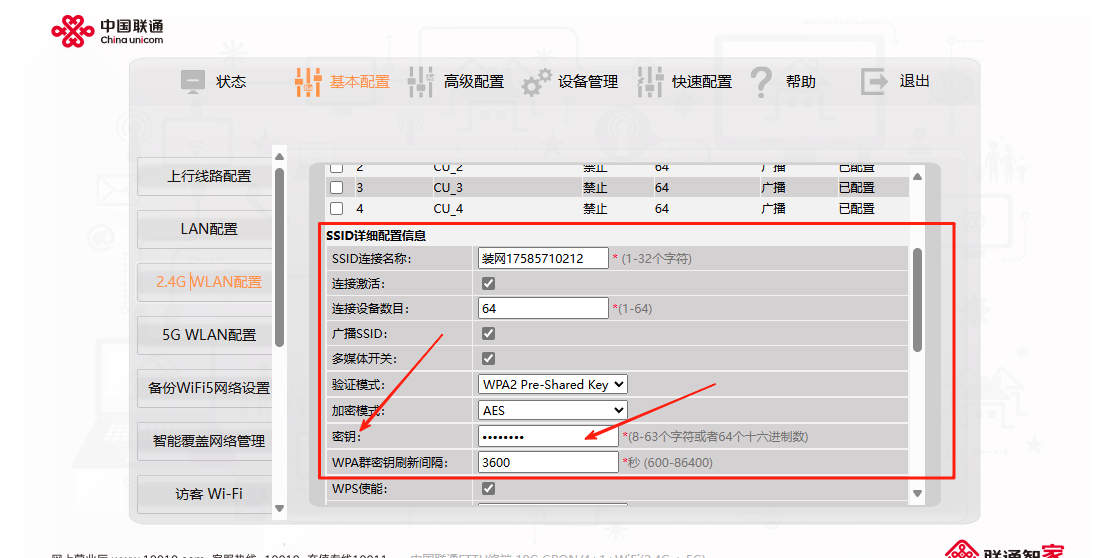Click the 验证模式 label
The width and height of the screenshot is (1106, 558).
[358, 384]
